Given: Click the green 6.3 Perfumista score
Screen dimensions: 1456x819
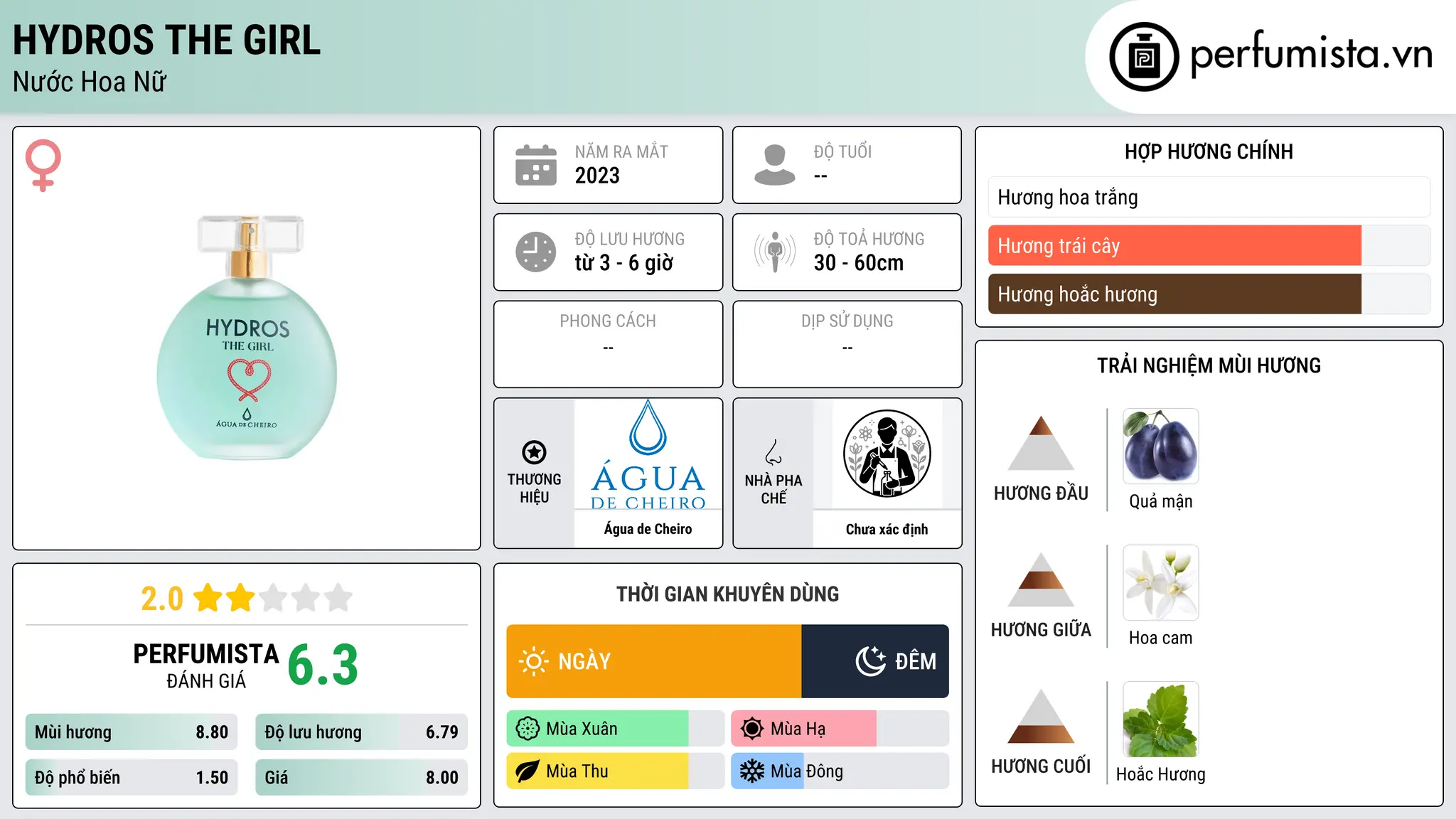Looking at the screenshot, I should click(323, 665).
